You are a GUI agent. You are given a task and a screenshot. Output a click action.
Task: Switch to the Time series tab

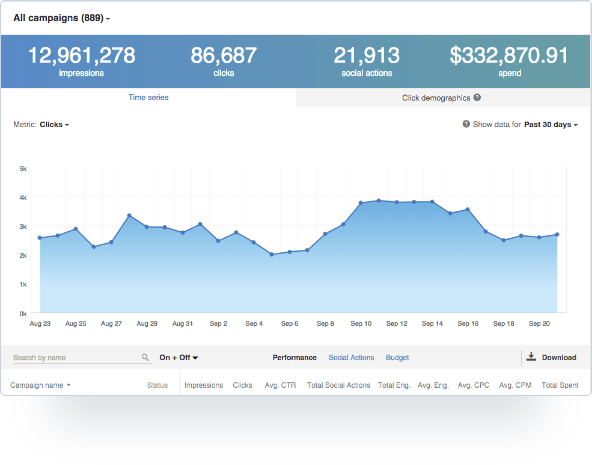[x=148, y=97]
